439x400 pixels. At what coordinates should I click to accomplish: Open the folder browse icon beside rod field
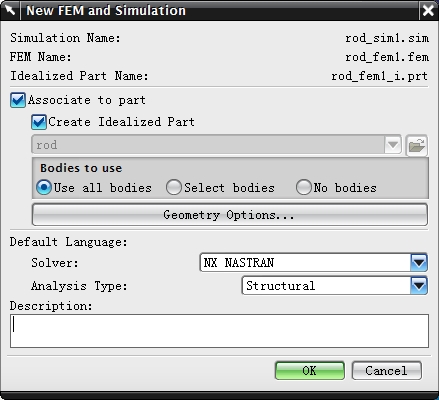pos(417,145)
